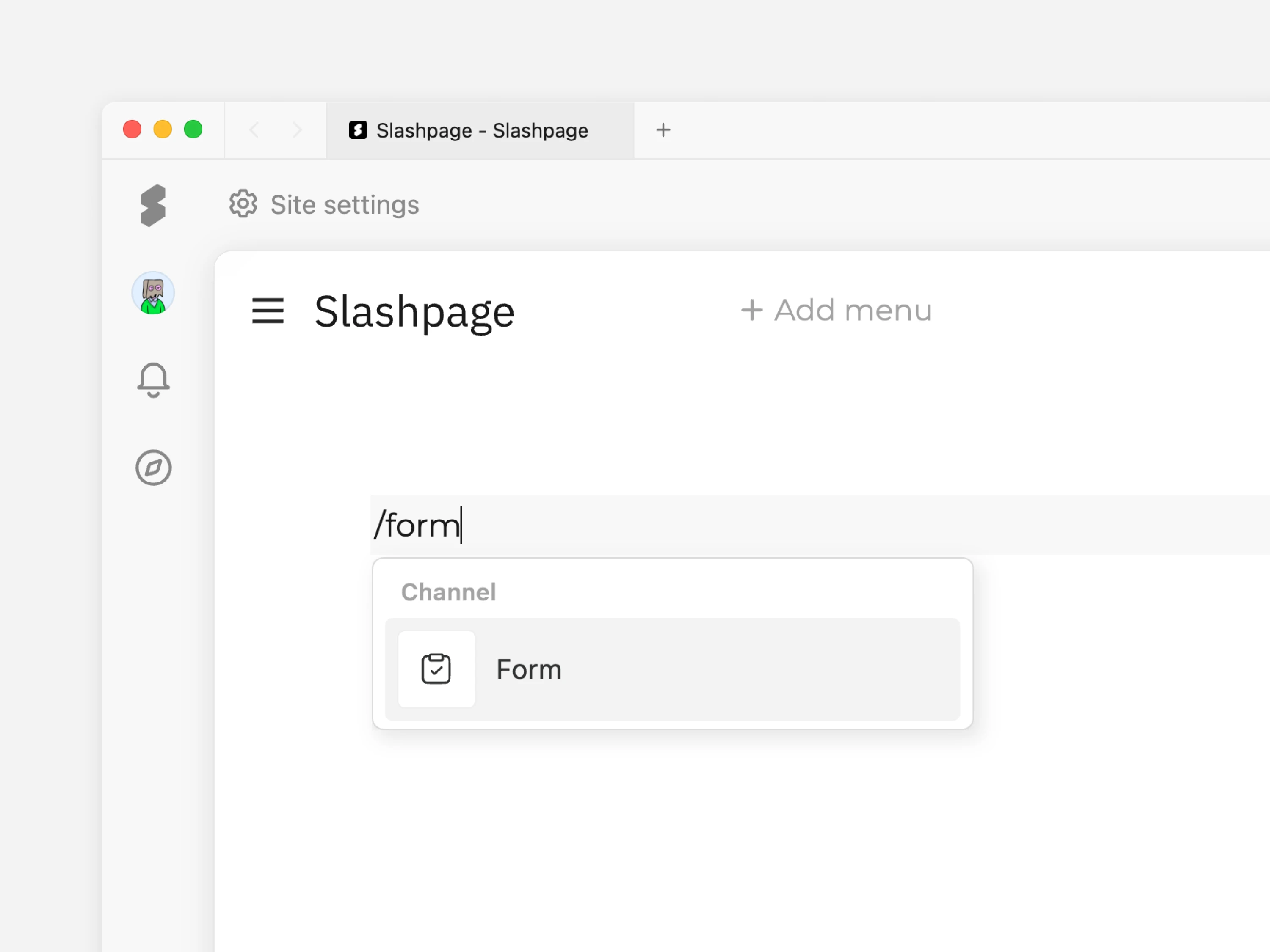Open Site settings
The height and width of the screenshot is (952, 1270).
(x=324, y=204)
